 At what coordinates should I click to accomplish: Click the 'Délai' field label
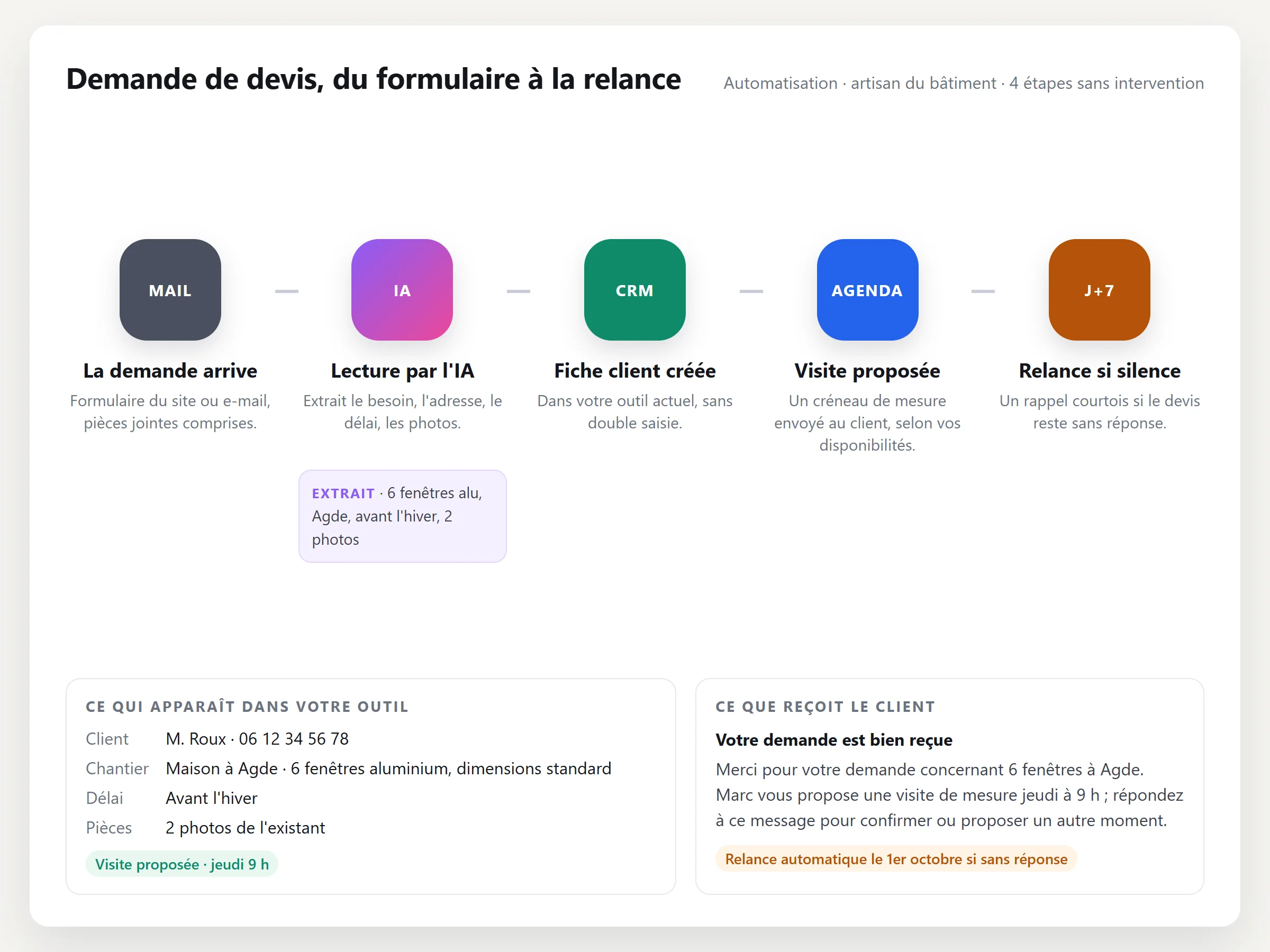[x=104, y=798]
